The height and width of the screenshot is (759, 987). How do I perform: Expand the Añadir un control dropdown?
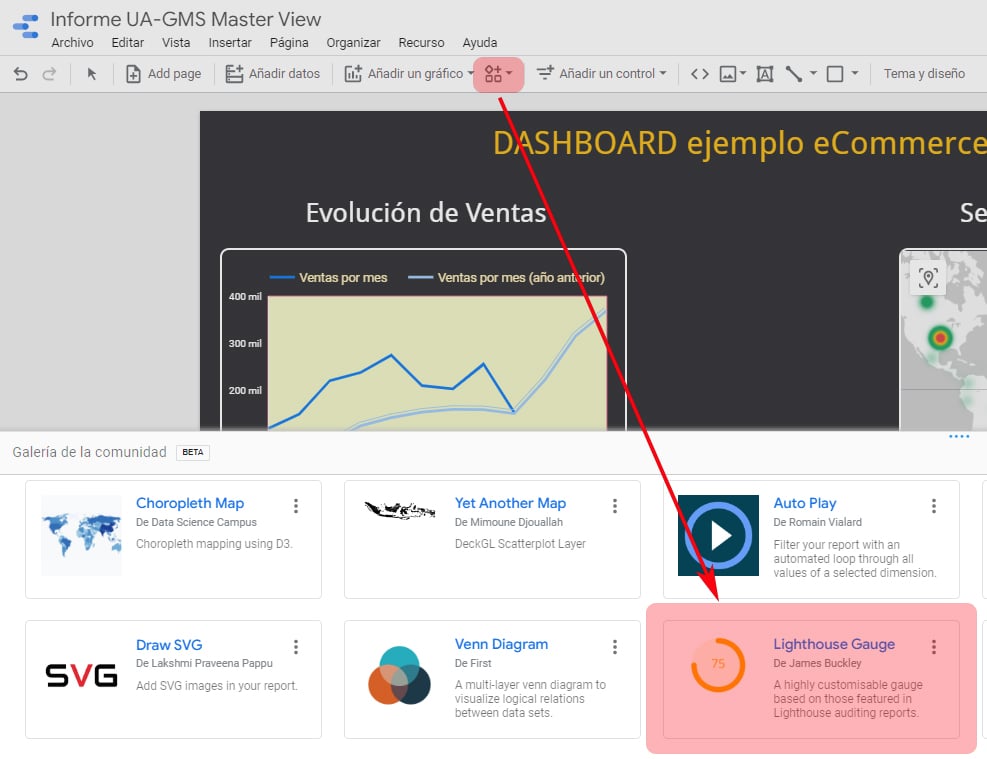point(663,74)
